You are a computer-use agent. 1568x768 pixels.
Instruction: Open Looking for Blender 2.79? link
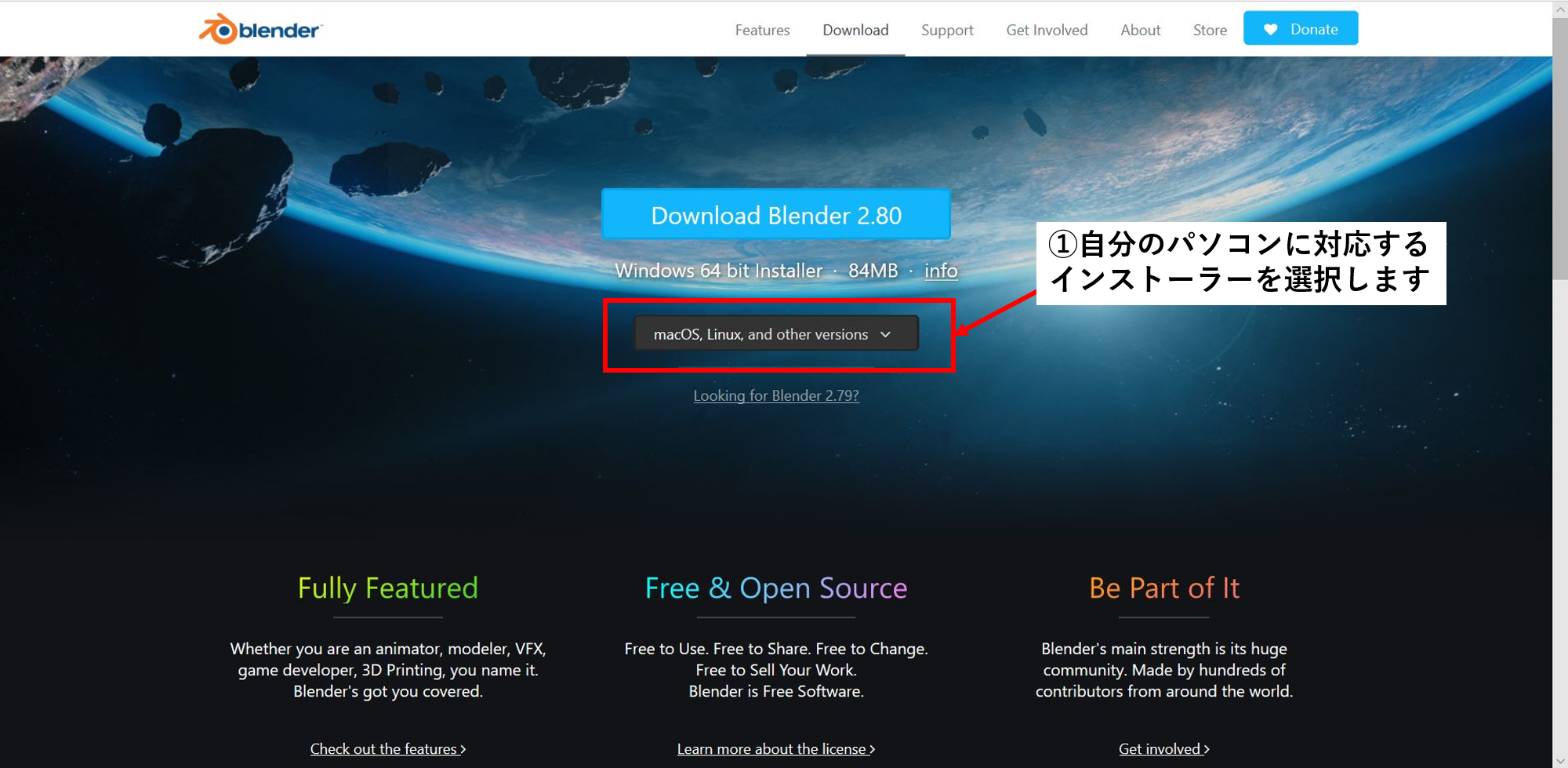(x=776, y=395)
